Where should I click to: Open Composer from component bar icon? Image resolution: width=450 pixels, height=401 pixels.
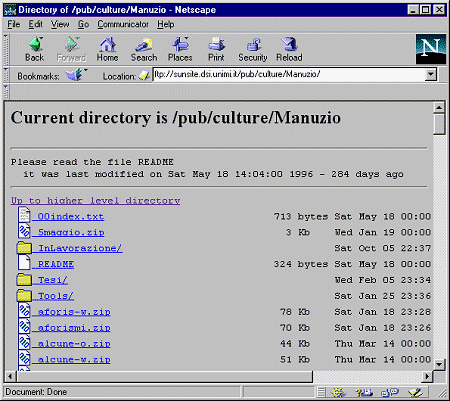coord(415,392)
